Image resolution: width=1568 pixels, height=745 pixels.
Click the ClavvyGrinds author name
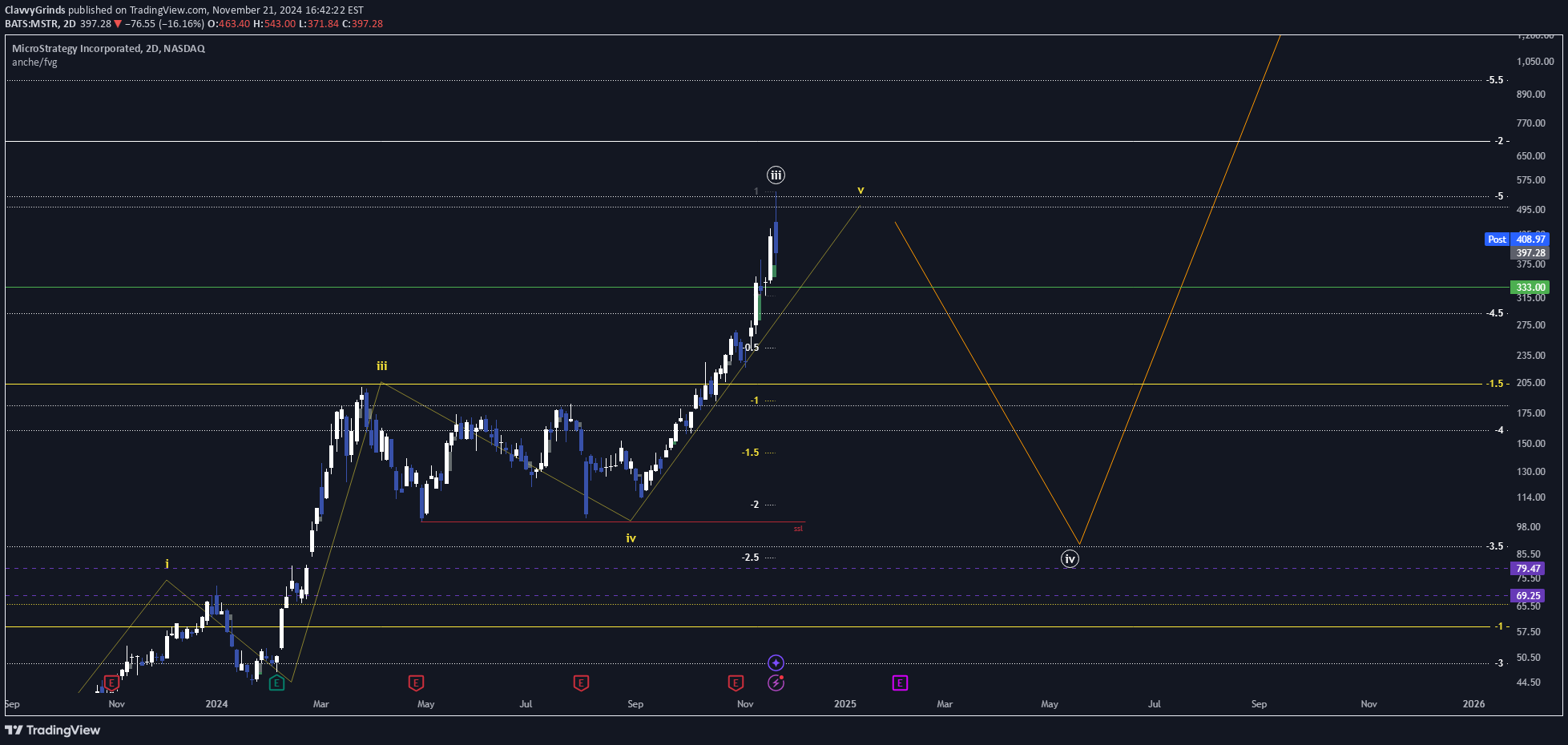[x=34, y=10]
